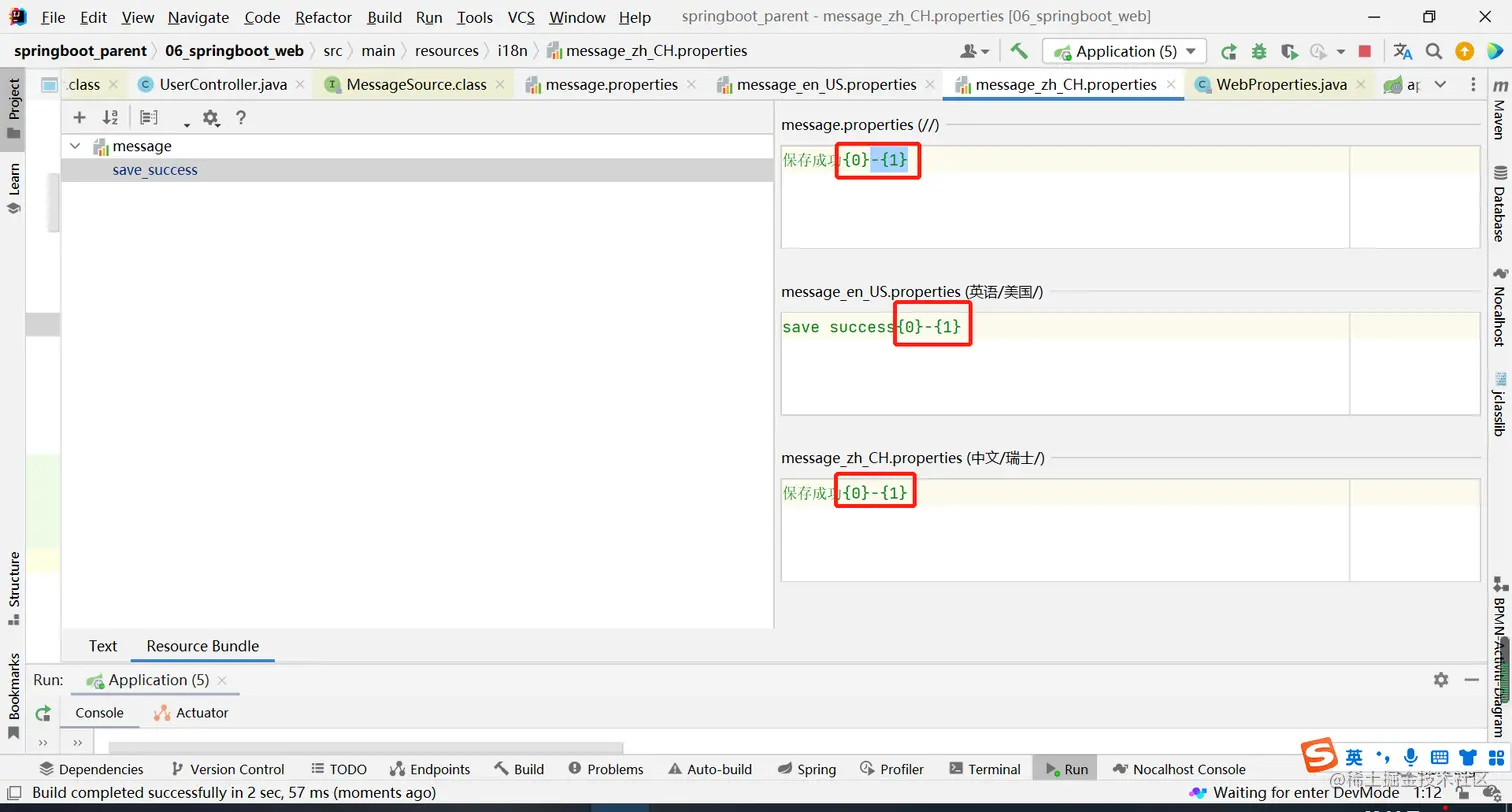Click the plus icon to add a new property
This screenshot has width=1512, height=812.
pyautogui.click(x=80, y=118)
